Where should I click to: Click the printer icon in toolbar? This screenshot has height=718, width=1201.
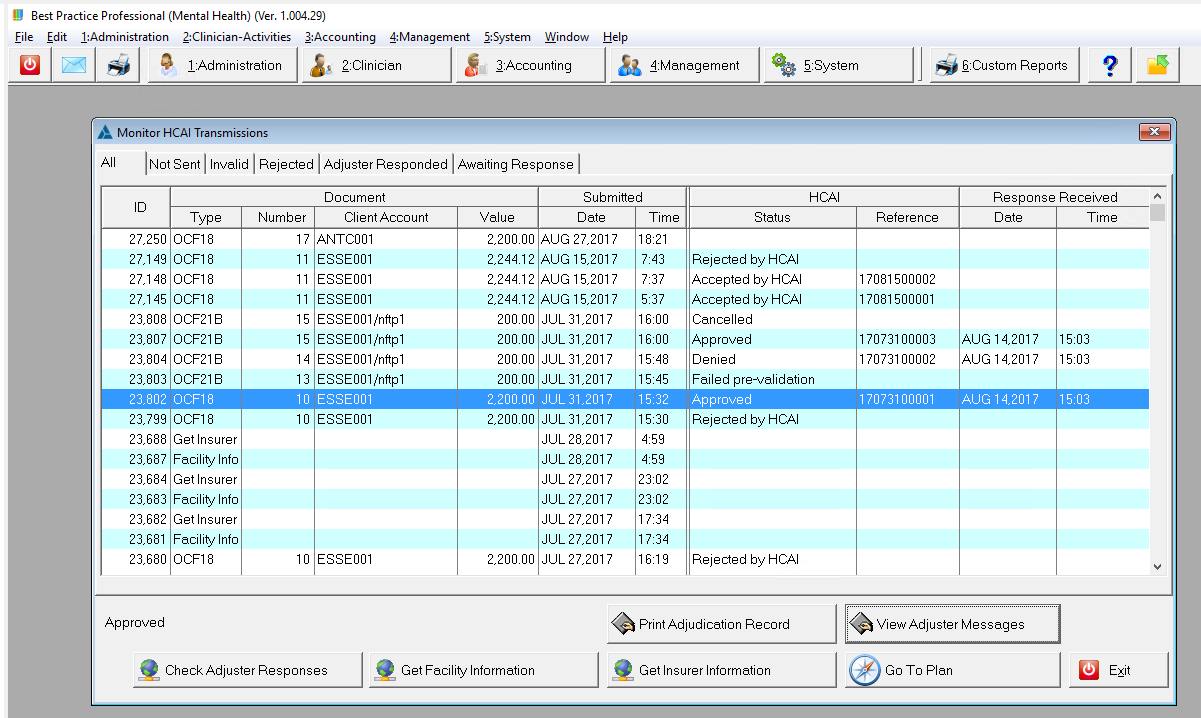118,65
